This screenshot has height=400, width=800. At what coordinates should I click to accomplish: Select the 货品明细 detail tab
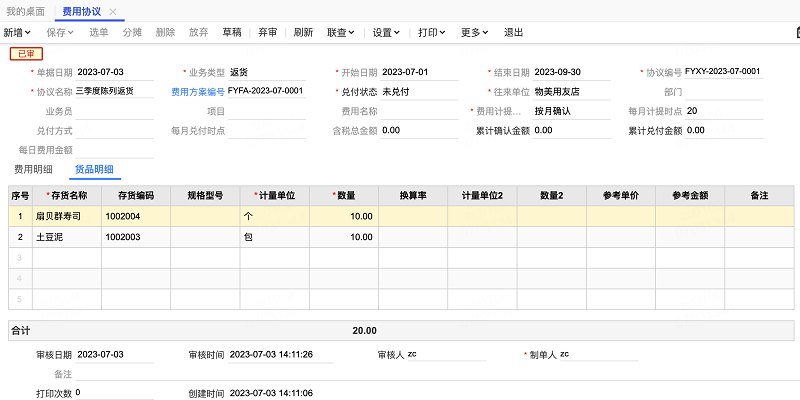click(x=94, y=168)
